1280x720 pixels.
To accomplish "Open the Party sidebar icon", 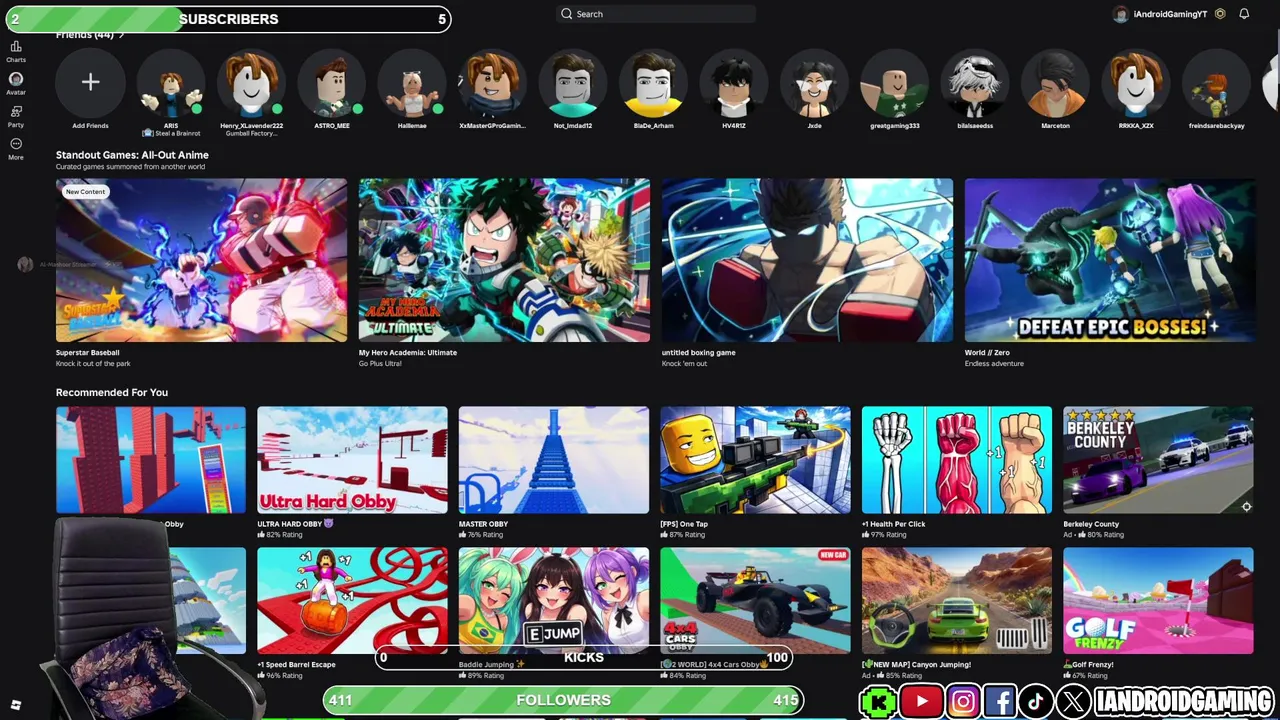I will (x=16, y=116).
